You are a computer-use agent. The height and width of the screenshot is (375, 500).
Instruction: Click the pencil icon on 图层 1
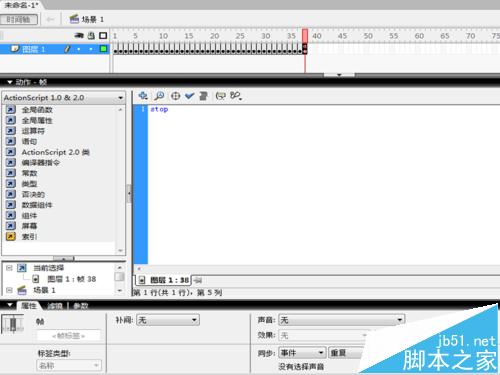(x=67, y=49)
